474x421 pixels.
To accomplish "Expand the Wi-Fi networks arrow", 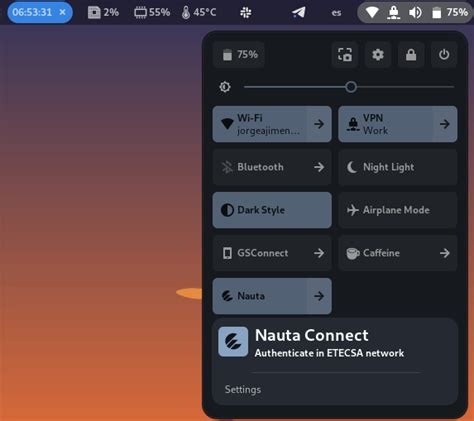I will pos(319,124).
